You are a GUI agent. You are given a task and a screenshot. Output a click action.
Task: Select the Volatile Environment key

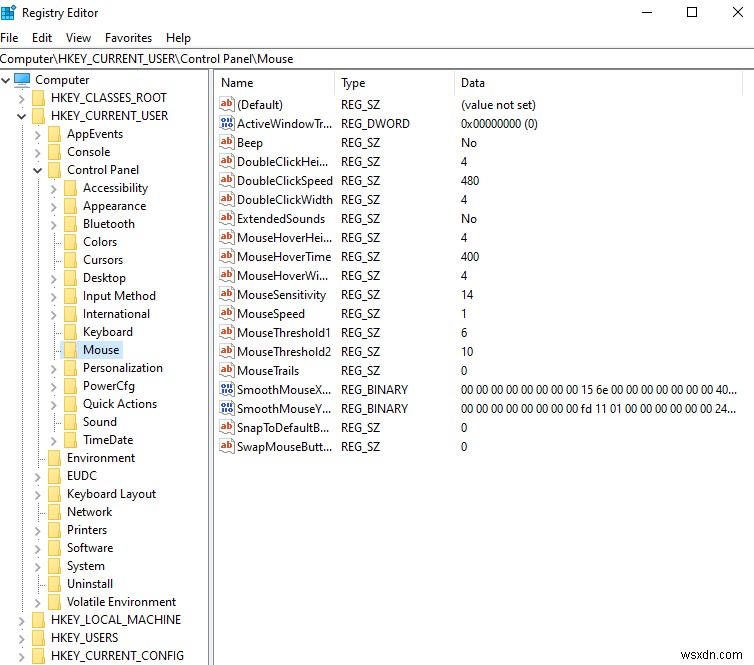121,602
